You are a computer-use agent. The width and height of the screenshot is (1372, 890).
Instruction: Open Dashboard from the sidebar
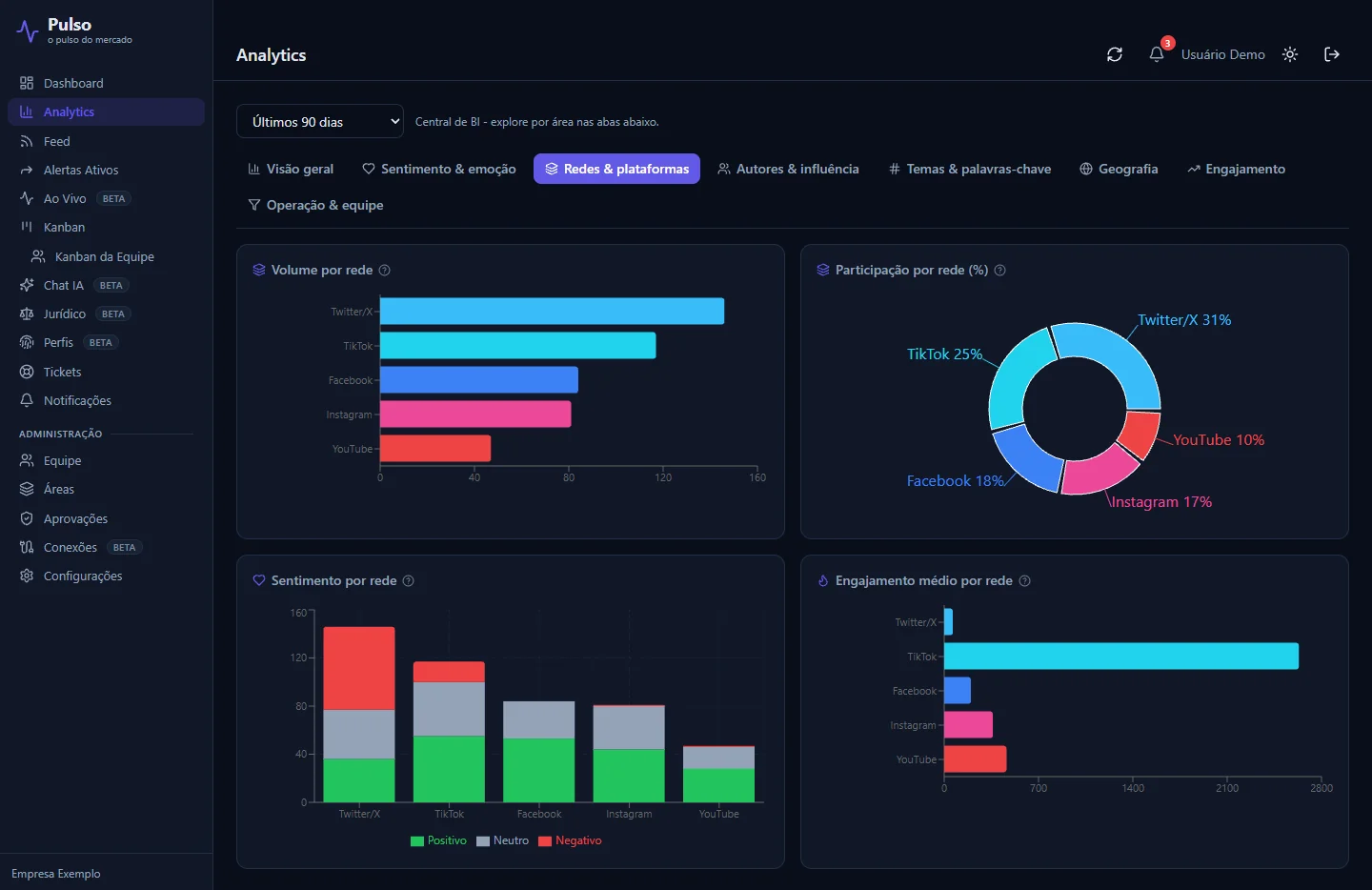point(106,83)
